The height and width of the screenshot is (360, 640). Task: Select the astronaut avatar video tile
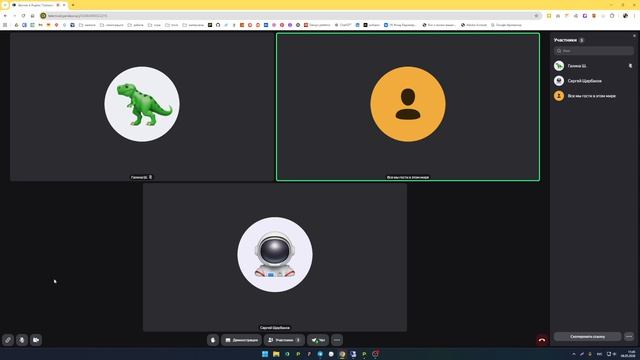click(x=275, y=257)
